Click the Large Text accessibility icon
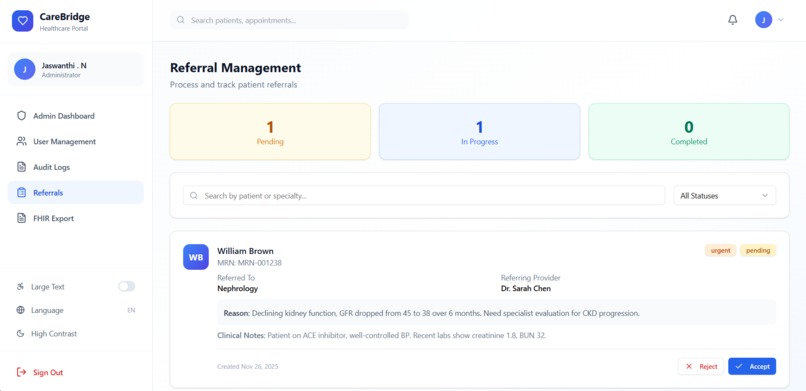This screenshot has height=391, width=806. click(21, 287)
